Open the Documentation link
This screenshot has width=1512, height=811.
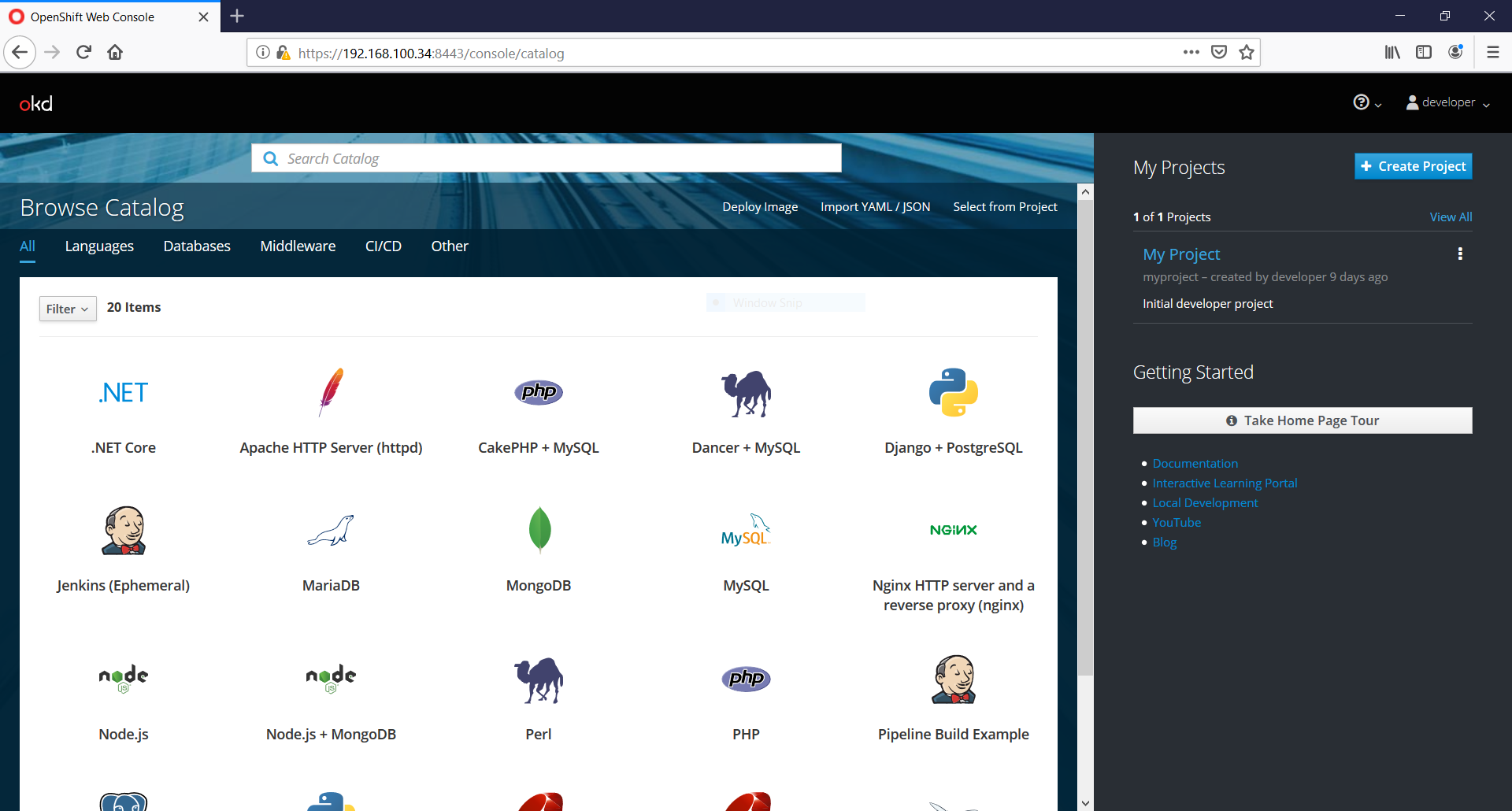[x=1195, y=464]
